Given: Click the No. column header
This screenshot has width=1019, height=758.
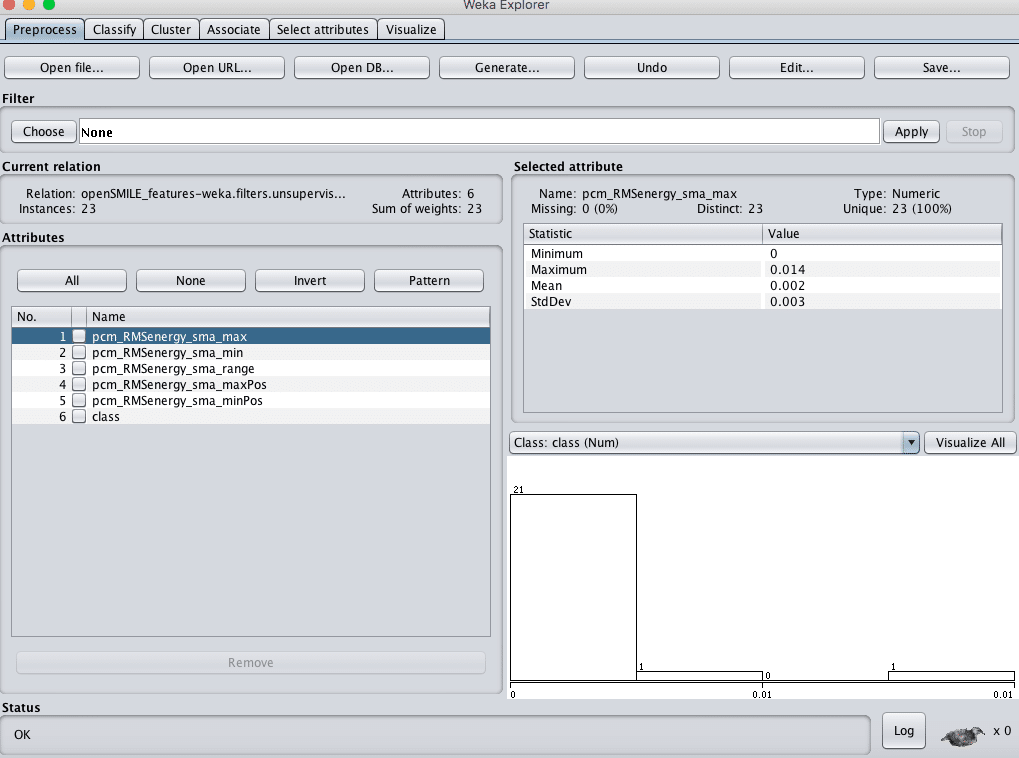Looking at the screenshot, I should (42, 317).
